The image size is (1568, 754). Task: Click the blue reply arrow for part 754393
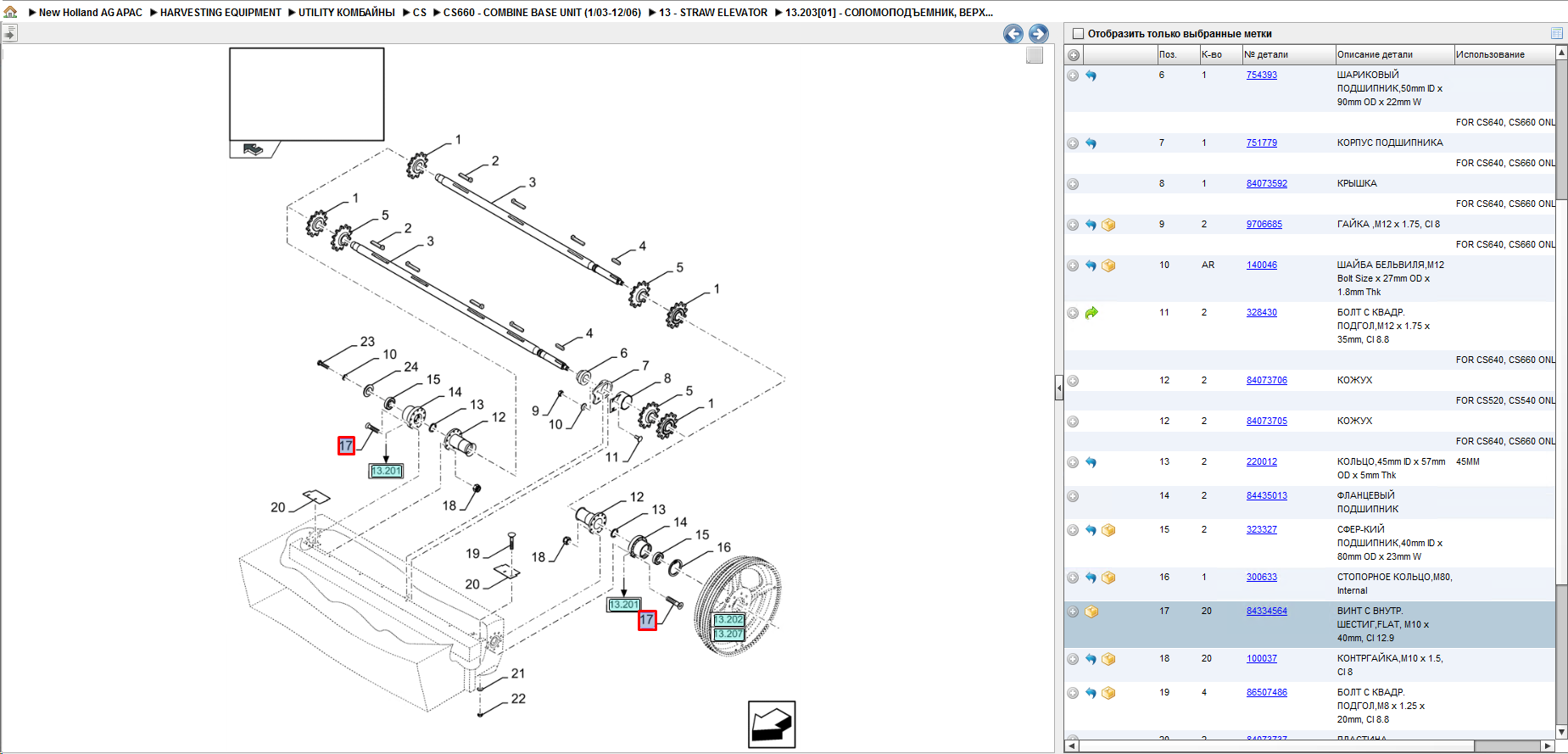[x=1091, y=75]
